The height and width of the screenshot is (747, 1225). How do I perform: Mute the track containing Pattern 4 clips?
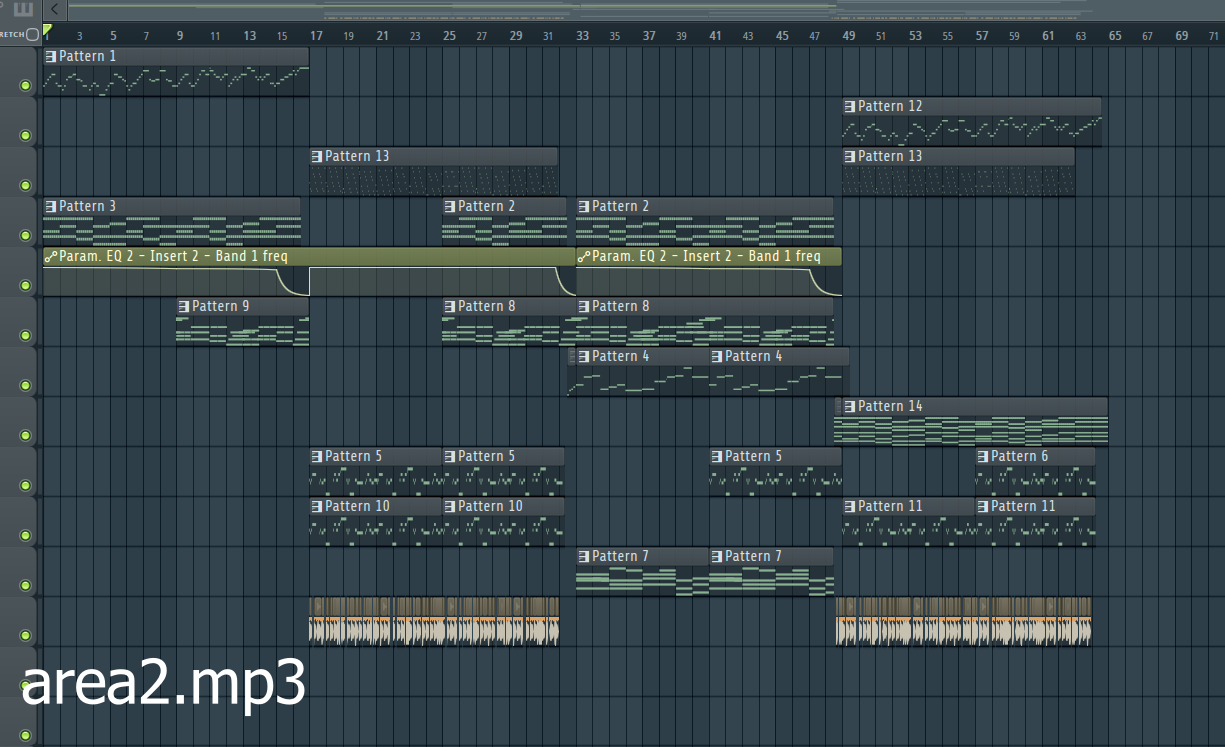click(x=25, y=386)
